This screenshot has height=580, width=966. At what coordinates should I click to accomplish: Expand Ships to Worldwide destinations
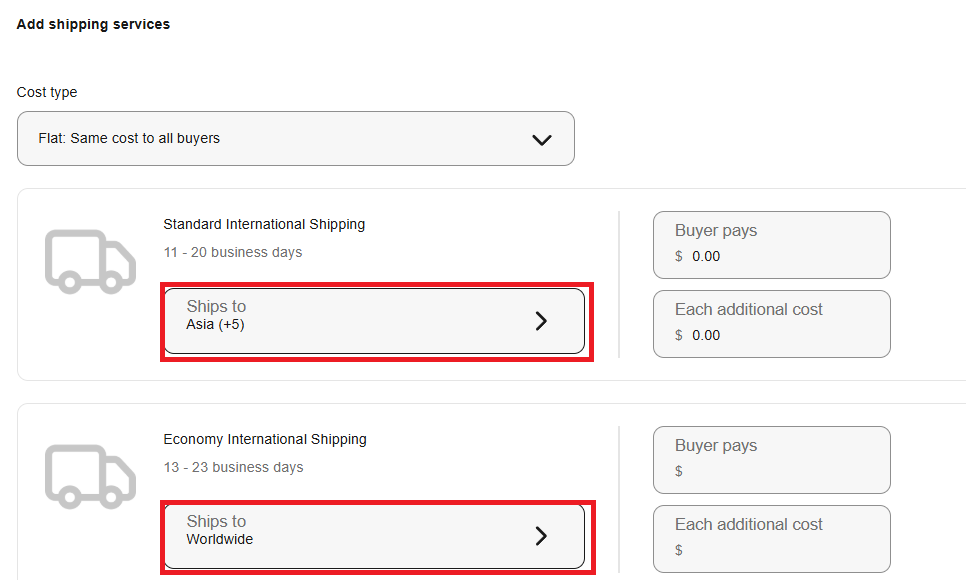pyautogui.click(x=374, y=536)
